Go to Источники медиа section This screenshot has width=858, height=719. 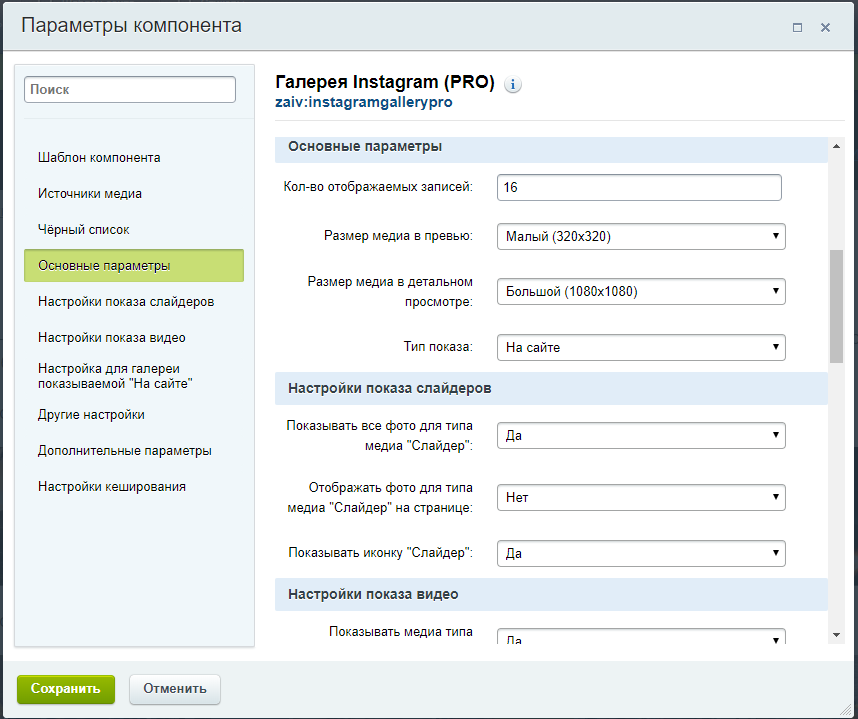coord(90,194)
